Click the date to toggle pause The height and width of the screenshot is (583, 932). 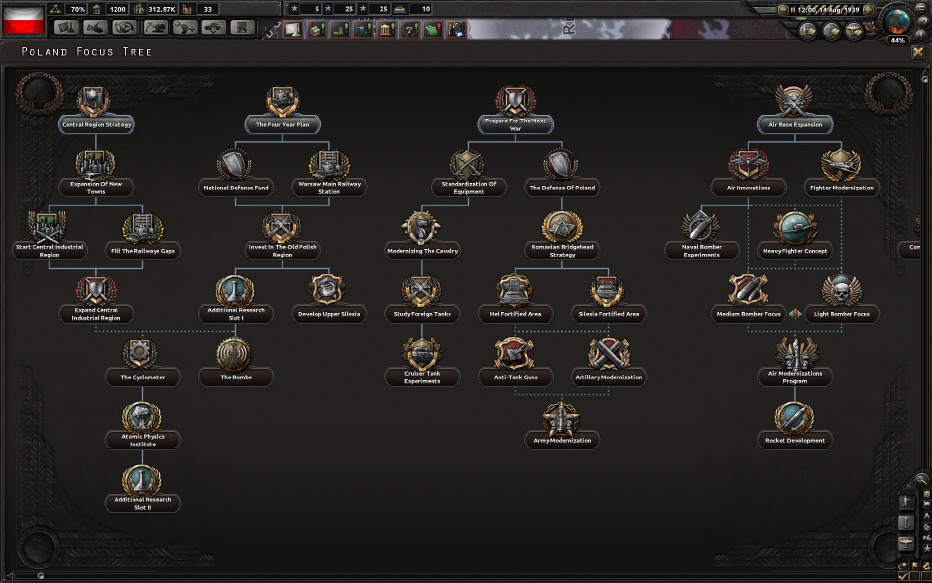pyautogui.click(x=828, y=10)
